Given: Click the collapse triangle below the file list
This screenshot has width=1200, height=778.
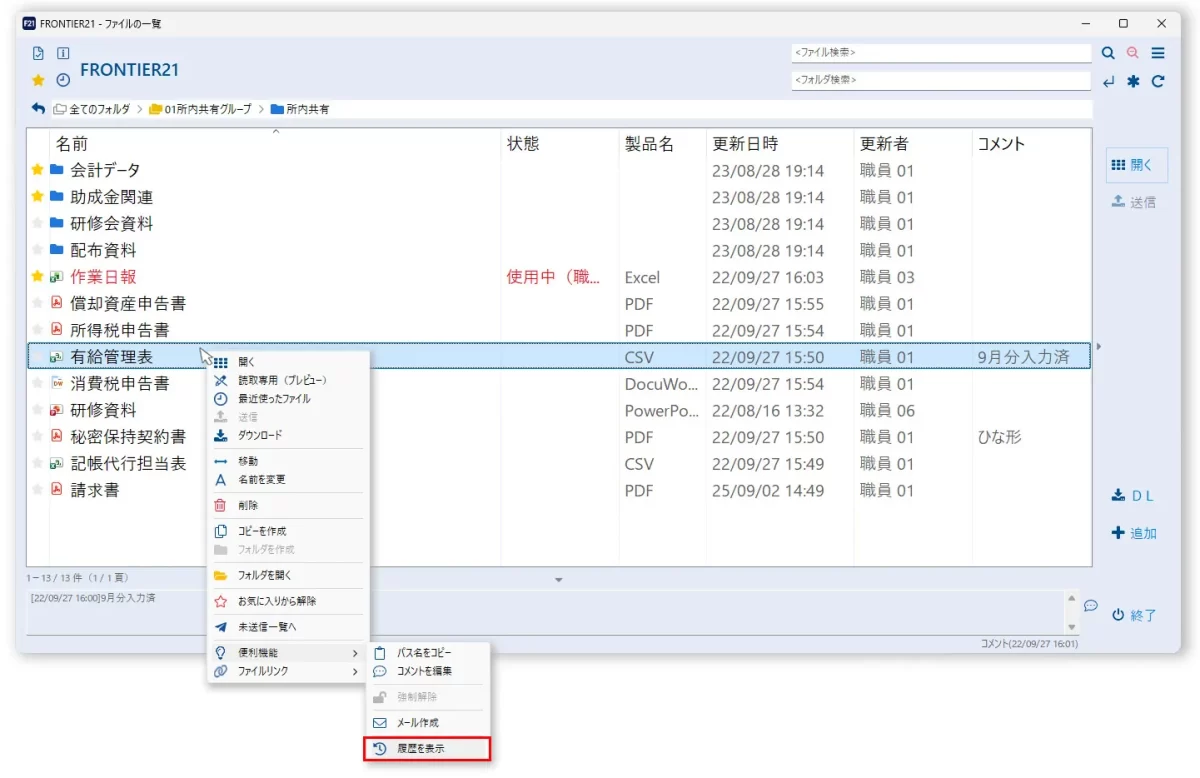Looking at the screenshot, I should click(x=559, y=580).
